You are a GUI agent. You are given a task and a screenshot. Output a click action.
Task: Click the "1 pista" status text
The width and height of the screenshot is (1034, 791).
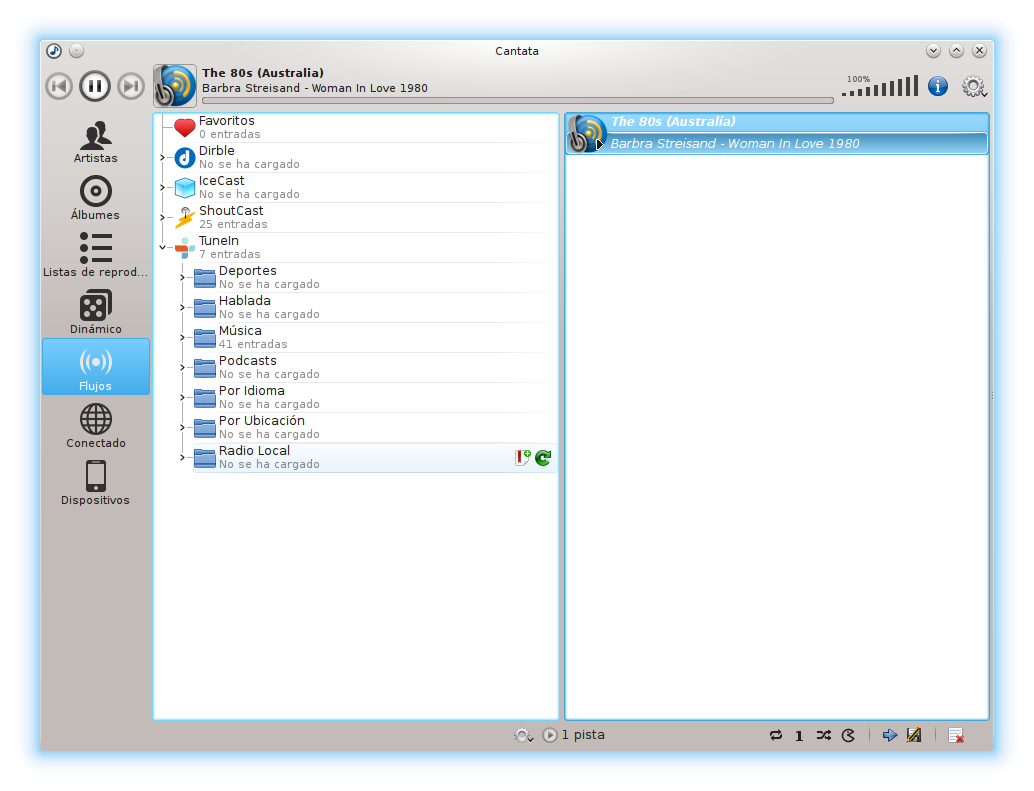583,735
